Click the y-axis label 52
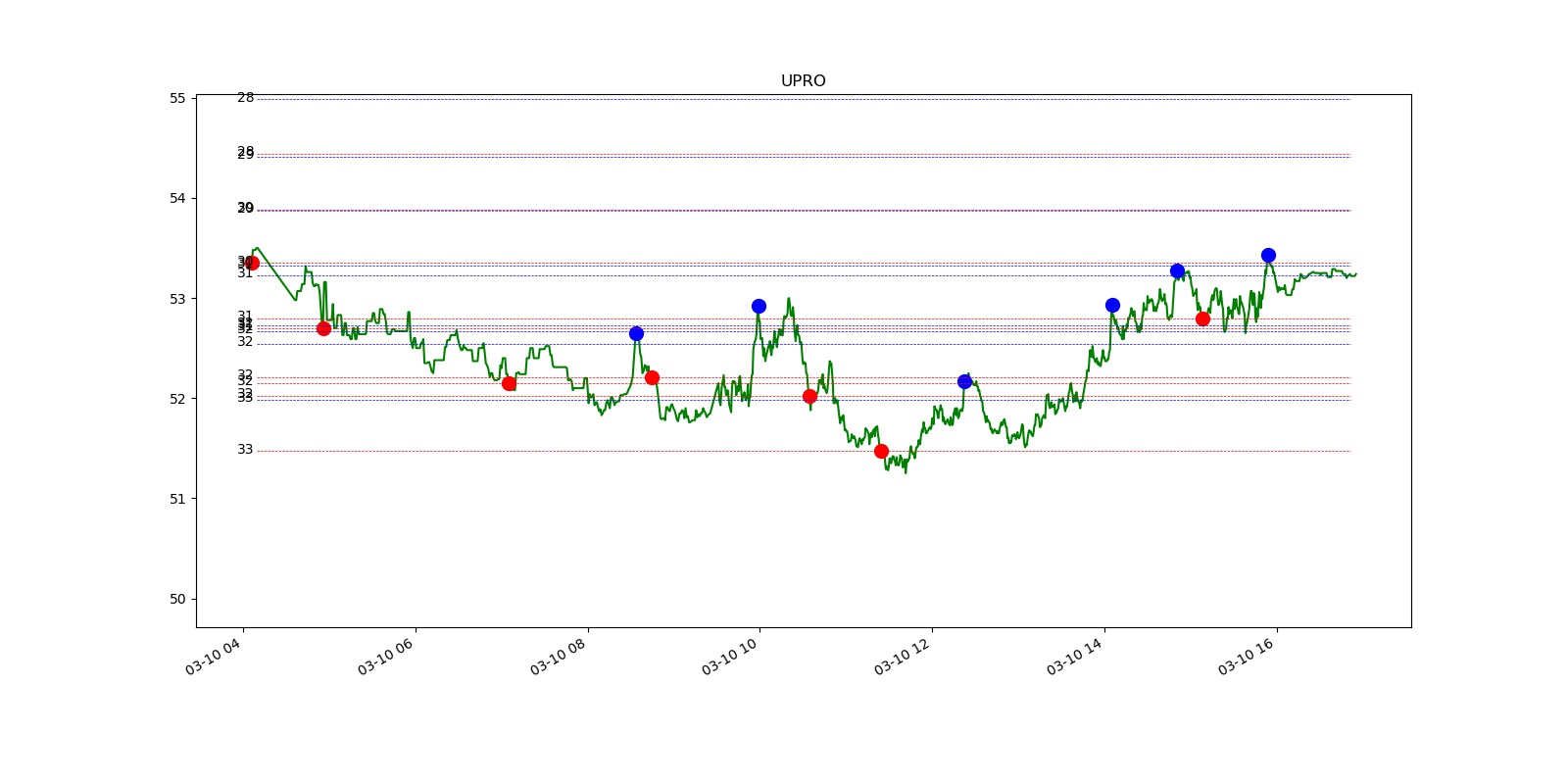Screen dimensions: 1568x784 177,399
